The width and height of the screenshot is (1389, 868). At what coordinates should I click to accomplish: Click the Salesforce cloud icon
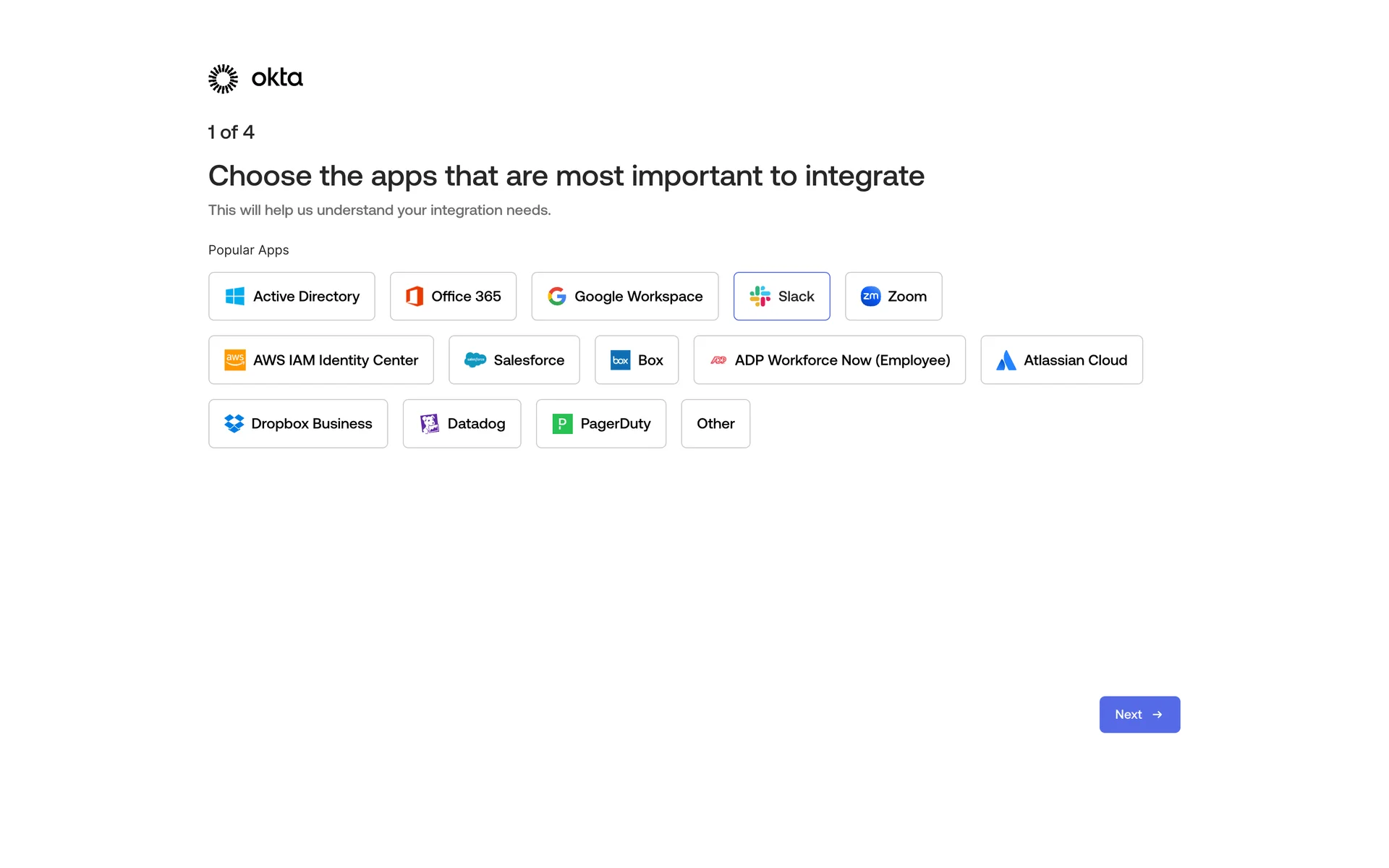pyautogui.click(x=475, y=360)
